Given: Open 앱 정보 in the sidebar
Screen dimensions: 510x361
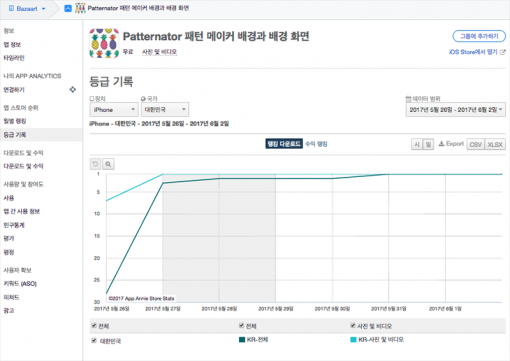Looking at the screenshot, I should (x=12, y=44).
